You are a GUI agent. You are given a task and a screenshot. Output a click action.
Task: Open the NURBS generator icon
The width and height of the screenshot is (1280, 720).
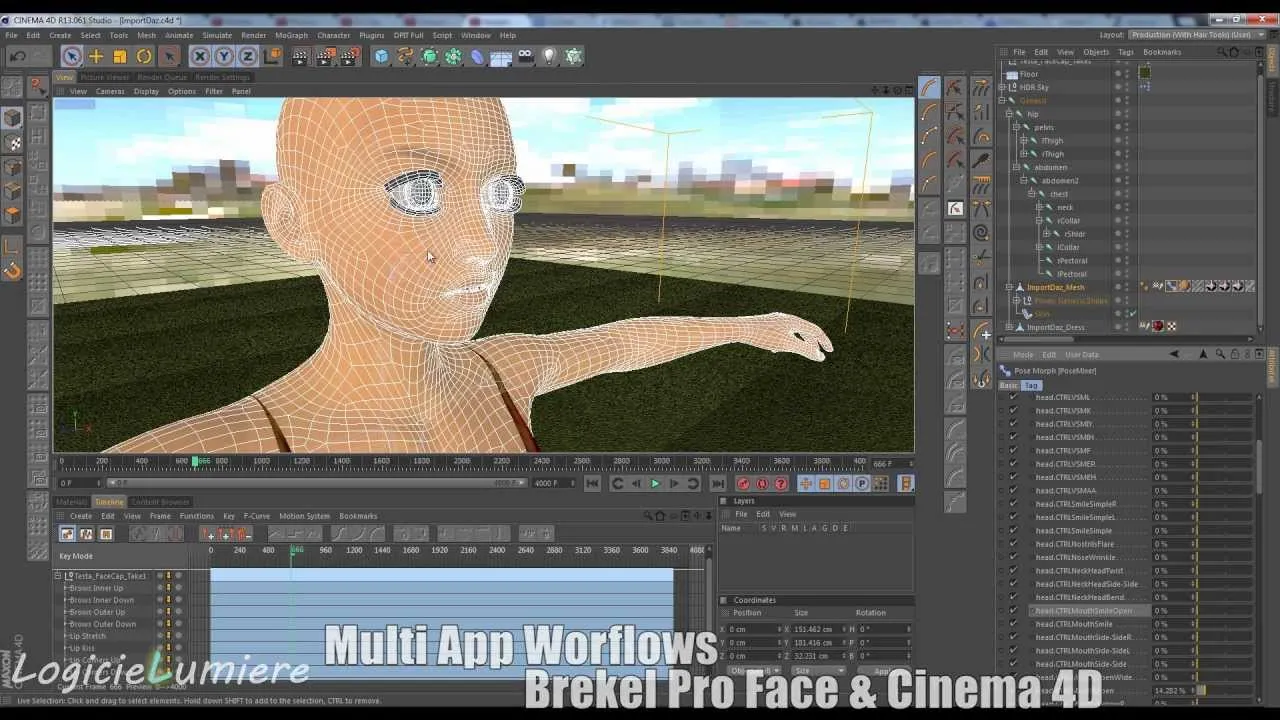429,57
